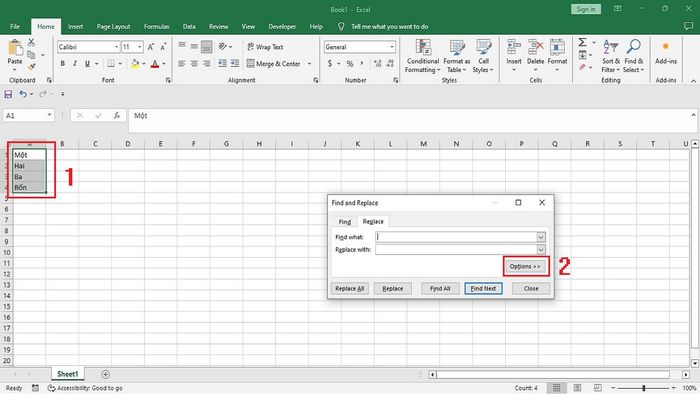Click the Decrease Indent icon
The height and width of the screenshot is (394, 700).
[222, 64]
